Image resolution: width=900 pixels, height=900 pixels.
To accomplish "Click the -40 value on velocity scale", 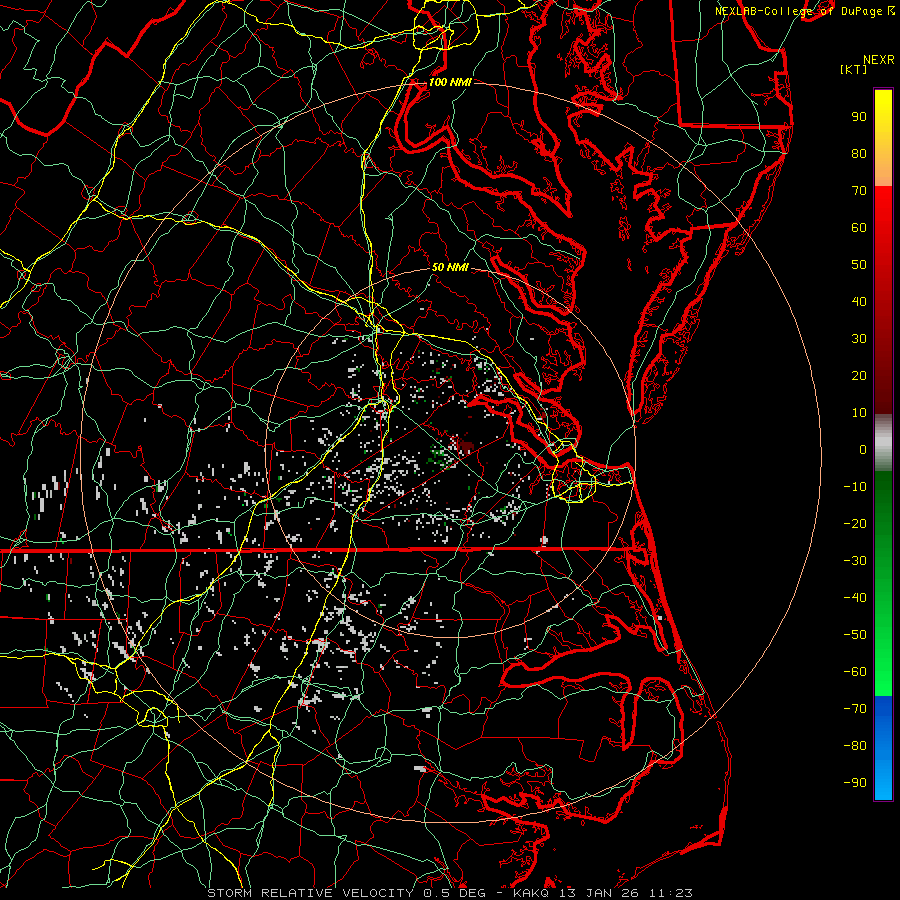I will point(855,598).
